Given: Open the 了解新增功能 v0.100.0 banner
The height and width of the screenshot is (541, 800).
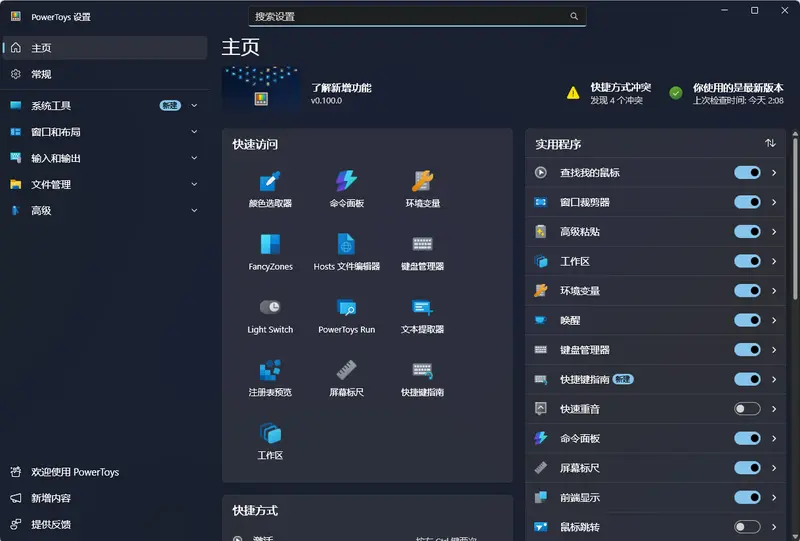Looking at the screenshot, I should [x=297, y=88].
